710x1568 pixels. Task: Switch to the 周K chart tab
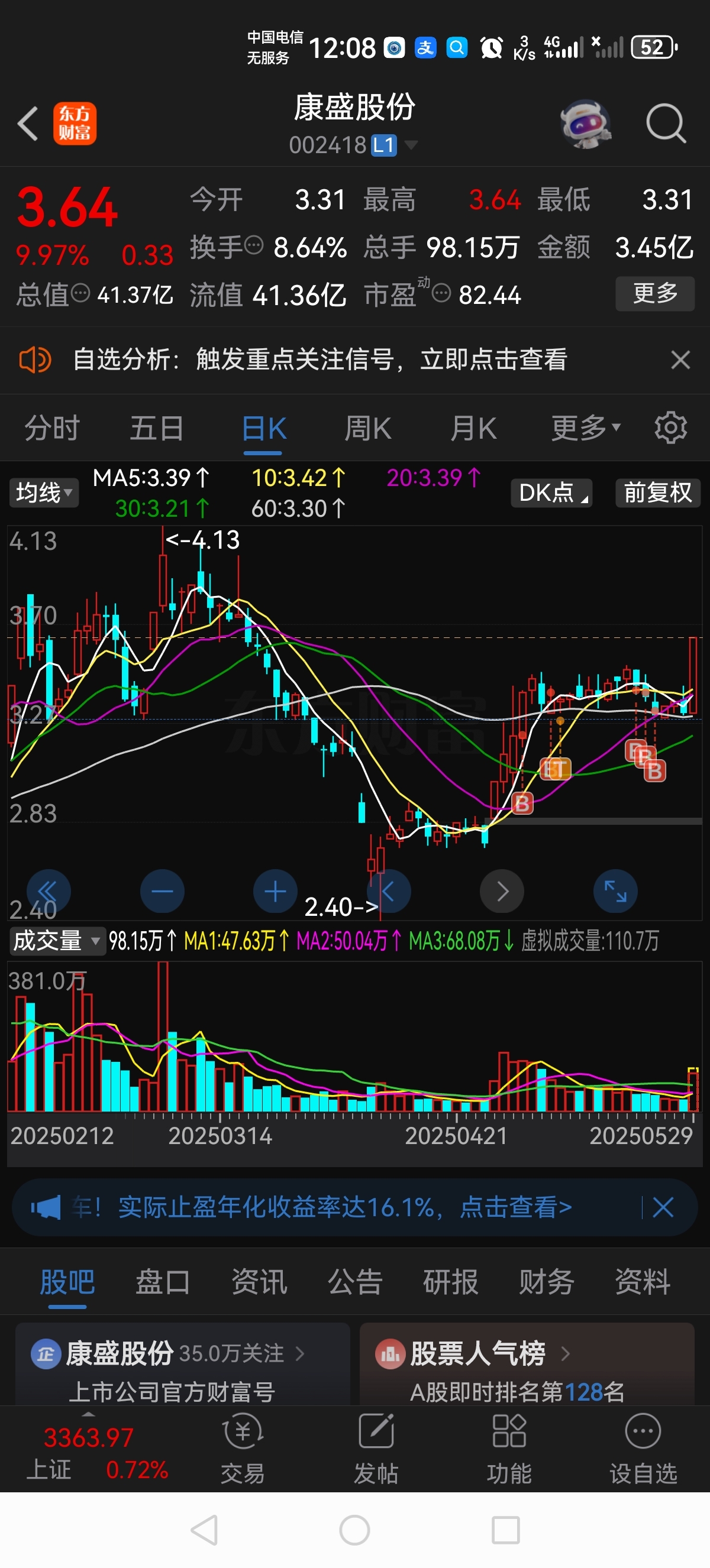click(368, 428)
